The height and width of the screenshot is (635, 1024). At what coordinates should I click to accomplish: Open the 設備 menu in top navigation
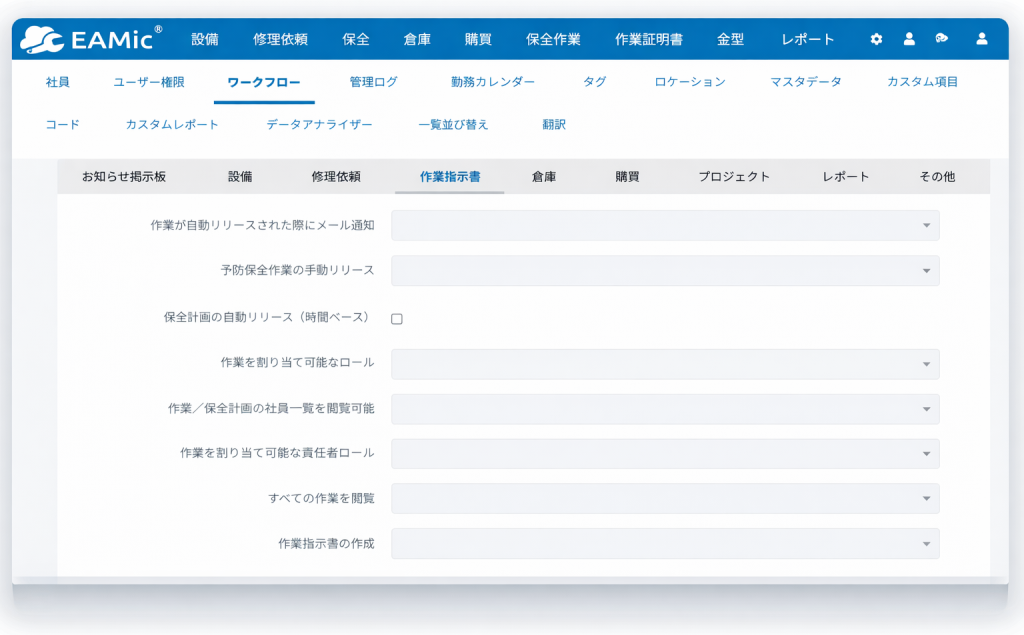[205, 40]
